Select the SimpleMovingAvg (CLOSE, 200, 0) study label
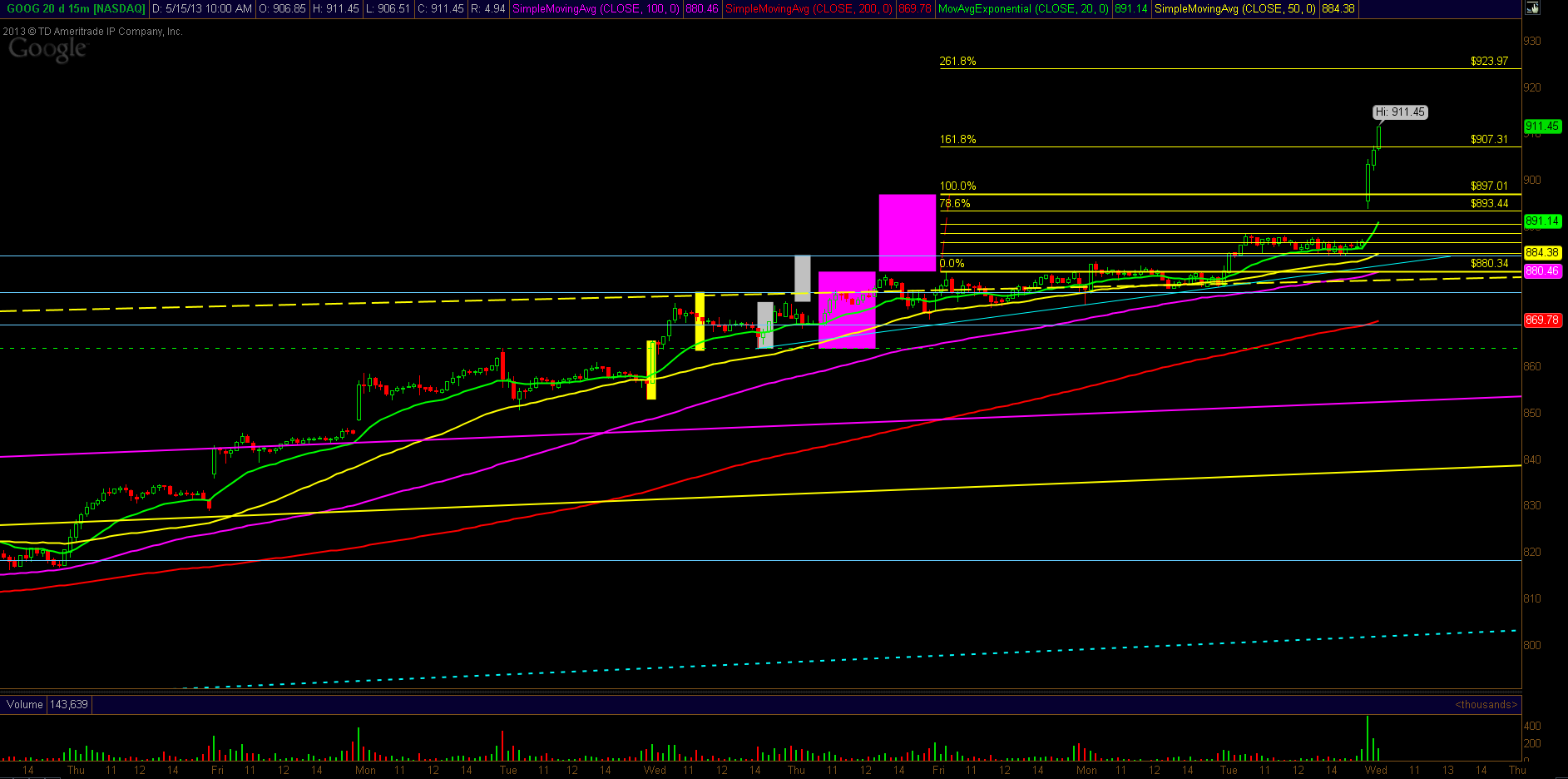This screenshot has height=779, width=1568. coord(809,8)
